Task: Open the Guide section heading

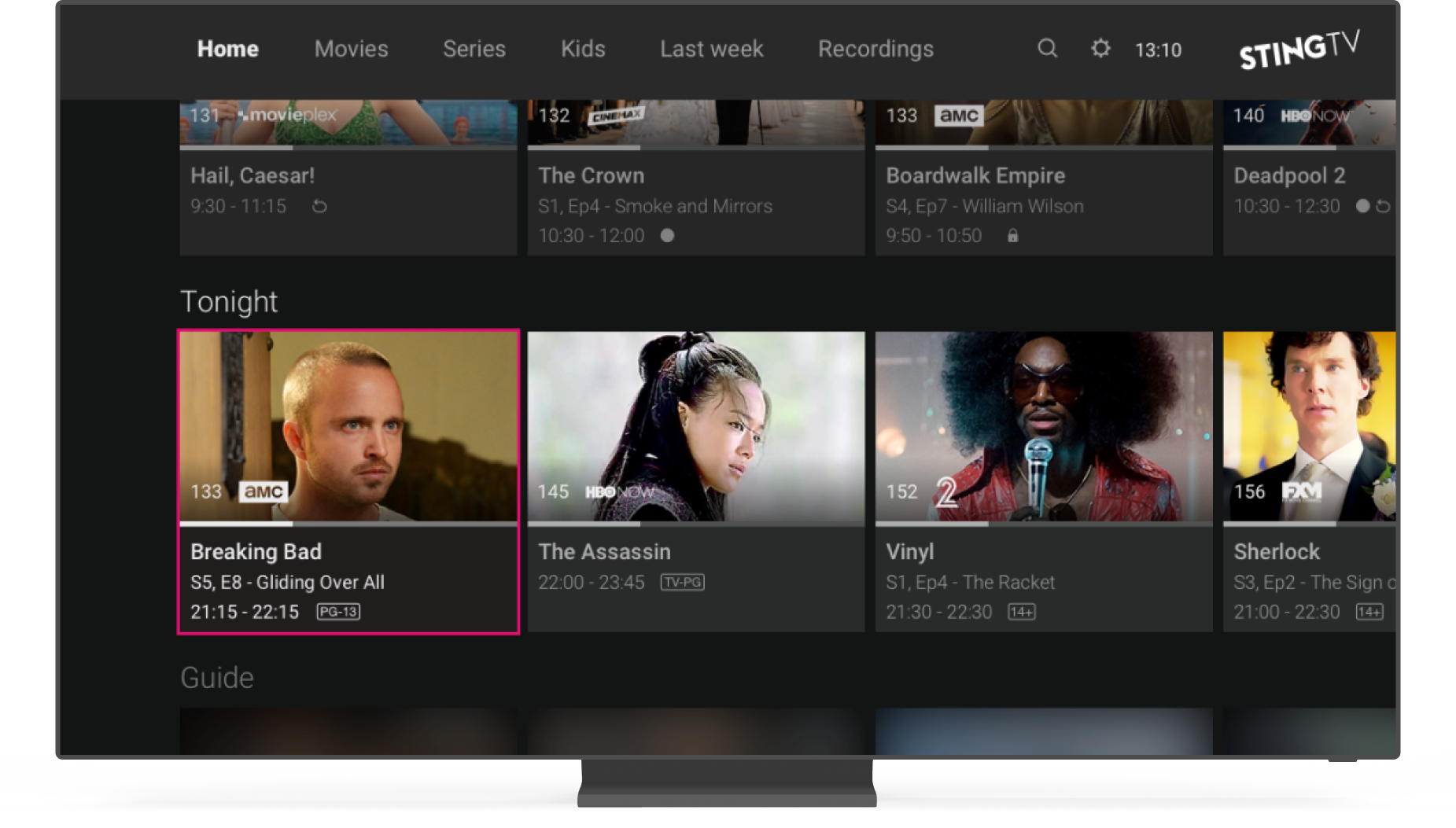Action: point(217,677)
